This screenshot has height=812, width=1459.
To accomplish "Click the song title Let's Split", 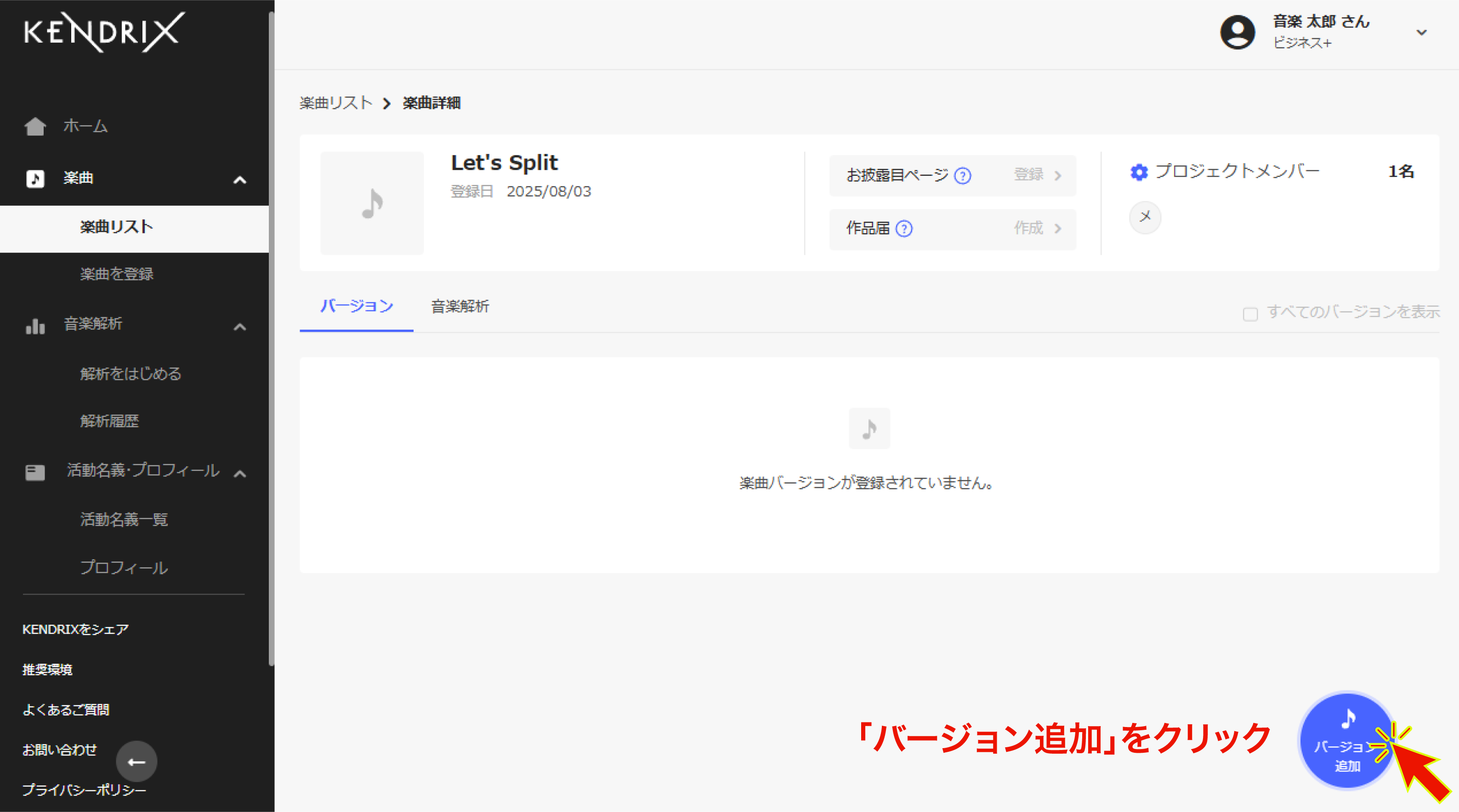I will point(504,163).
